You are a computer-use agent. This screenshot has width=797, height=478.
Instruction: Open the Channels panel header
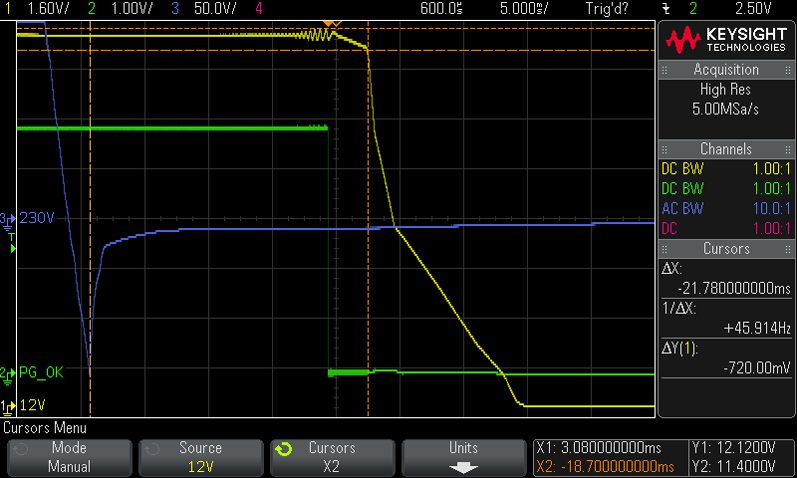pyautogui.click(x=726, y=149)
